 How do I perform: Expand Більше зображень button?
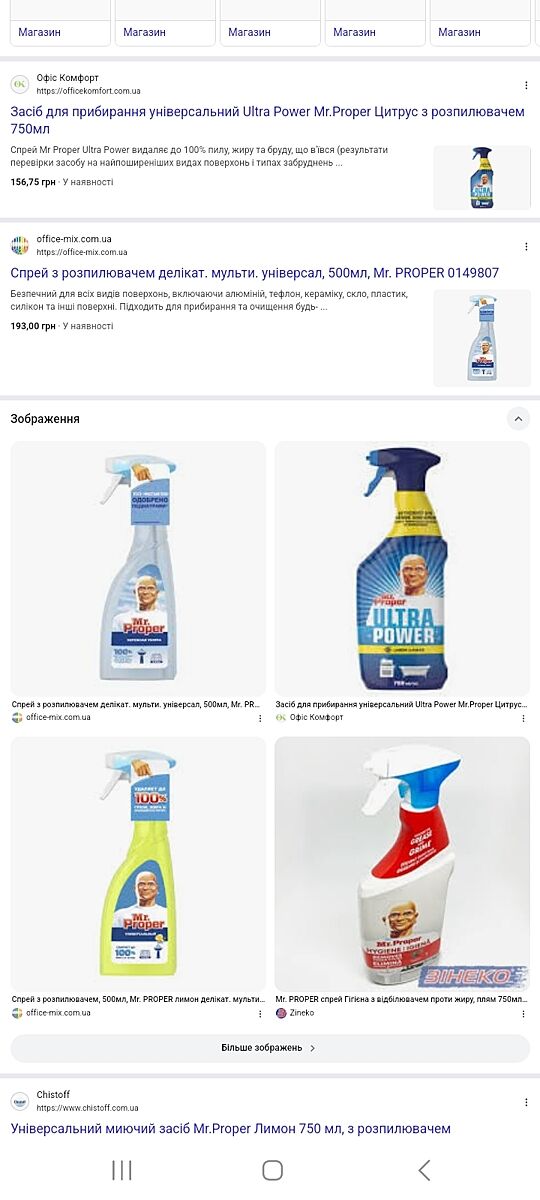[270, 1048]
